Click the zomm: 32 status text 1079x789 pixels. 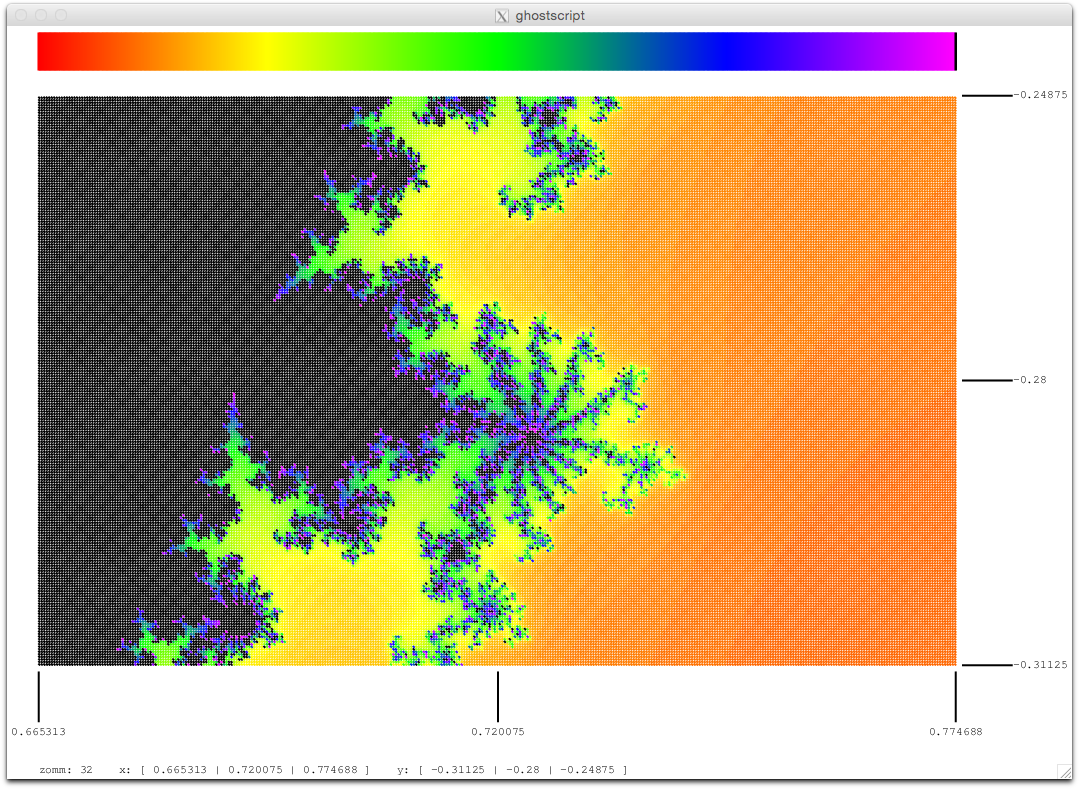[66, 770]
